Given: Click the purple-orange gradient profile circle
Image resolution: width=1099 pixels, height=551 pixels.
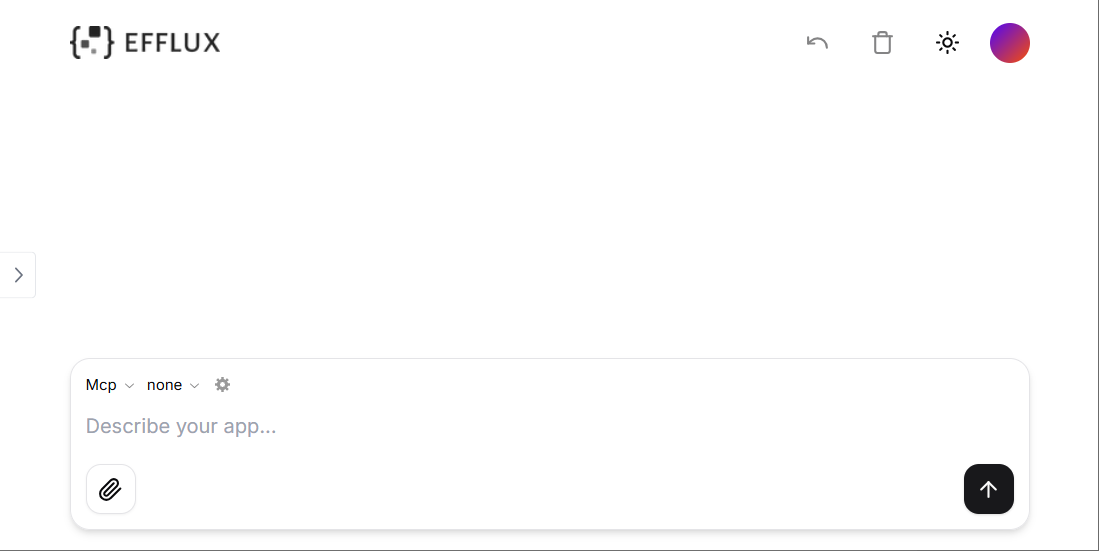Looking at the screenshot, I should click(1009, 43).
